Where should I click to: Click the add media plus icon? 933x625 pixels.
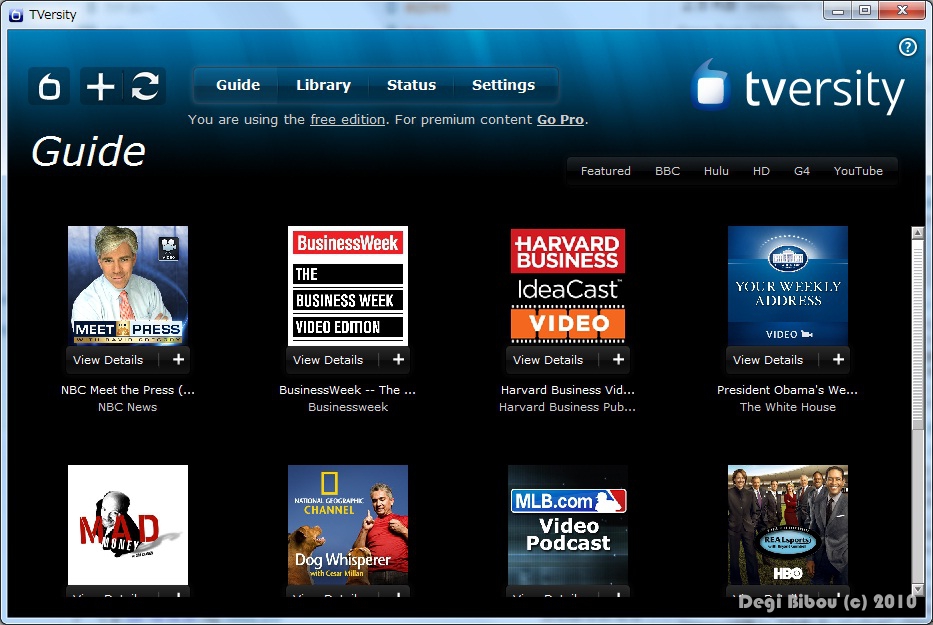(x=101, y=86)
